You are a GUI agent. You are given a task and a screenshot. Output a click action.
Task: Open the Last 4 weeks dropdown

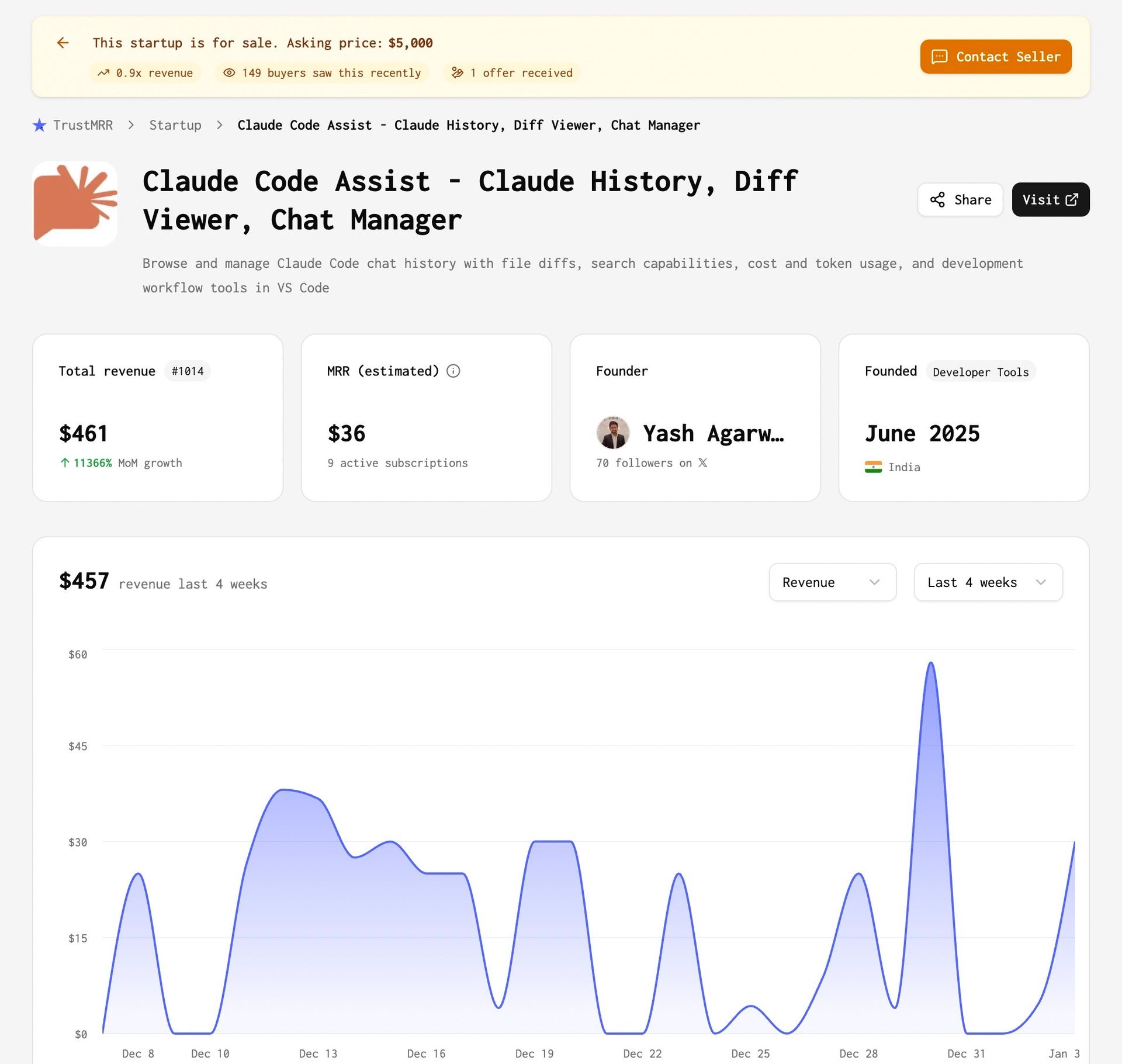pos(988,582)
